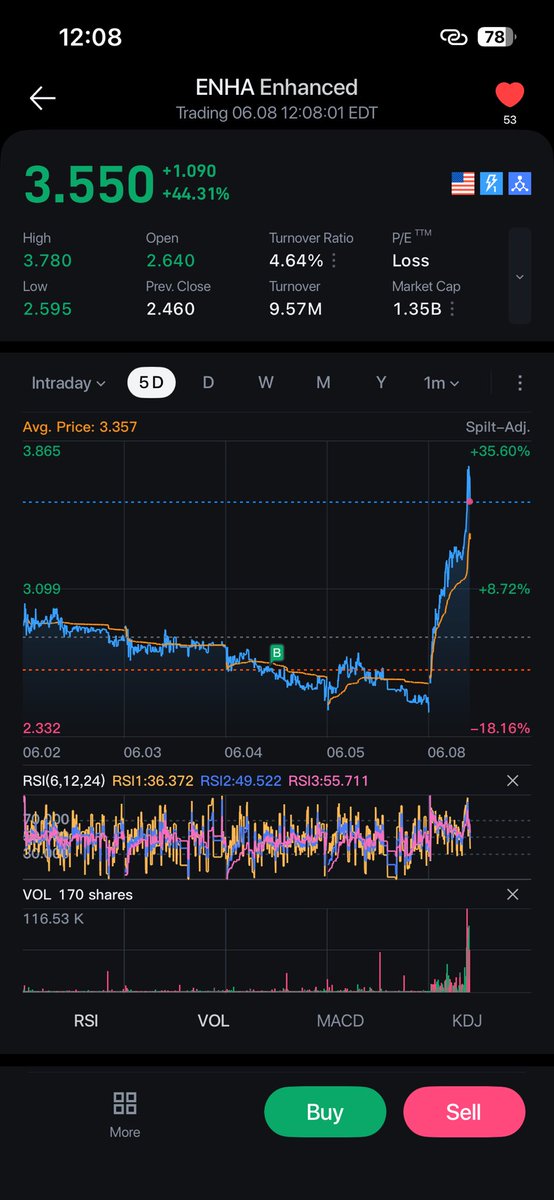Viewport: 554px width, 1200px height.
Task: Switch to the Y yearly tab
Action: (x=381, y=383)
